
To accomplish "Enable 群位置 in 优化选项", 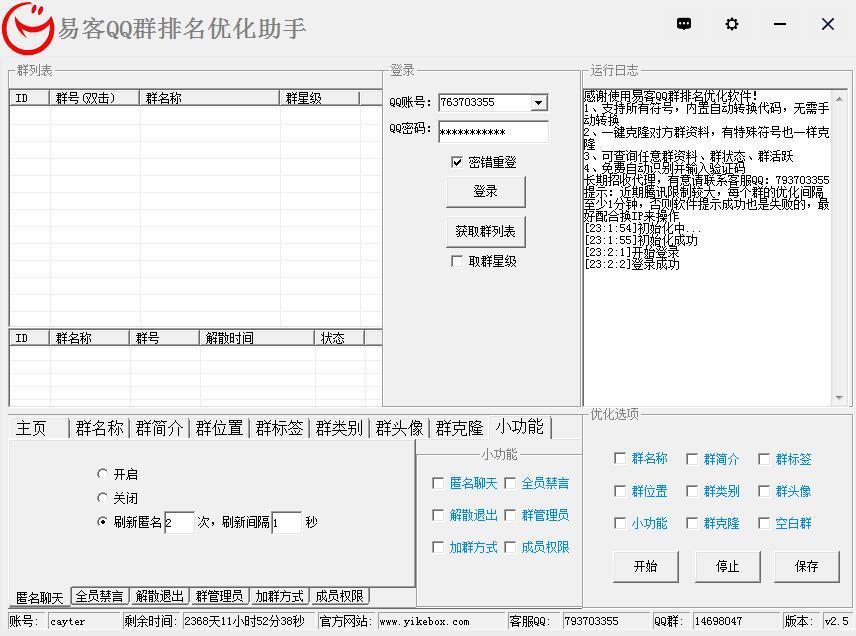I will tap(620, 491).
